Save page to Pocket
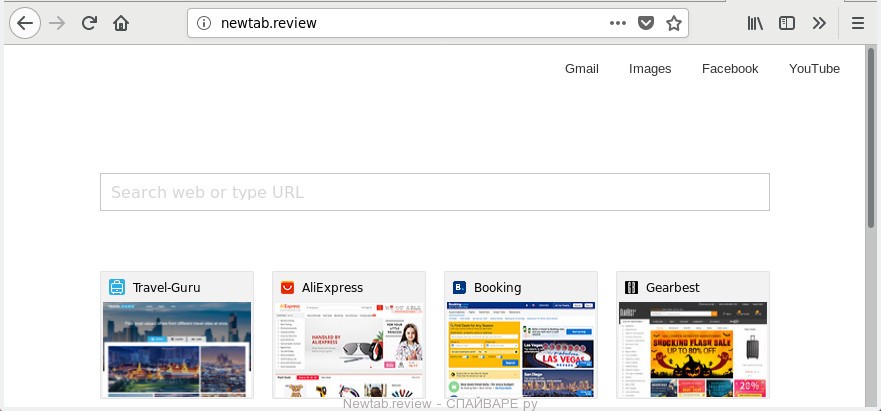The image size is (881, 411). tap(646, 23)
